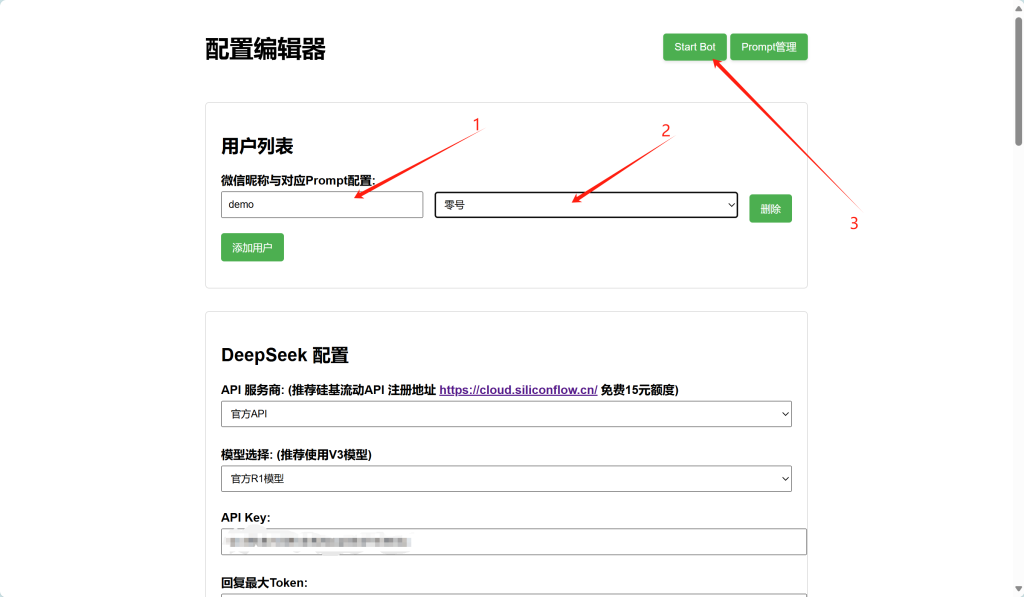The width and height of the screenshot is (1024, 597).
Task: Click the page vertical scrollbar thumb
Action: tap(1018, 81)
